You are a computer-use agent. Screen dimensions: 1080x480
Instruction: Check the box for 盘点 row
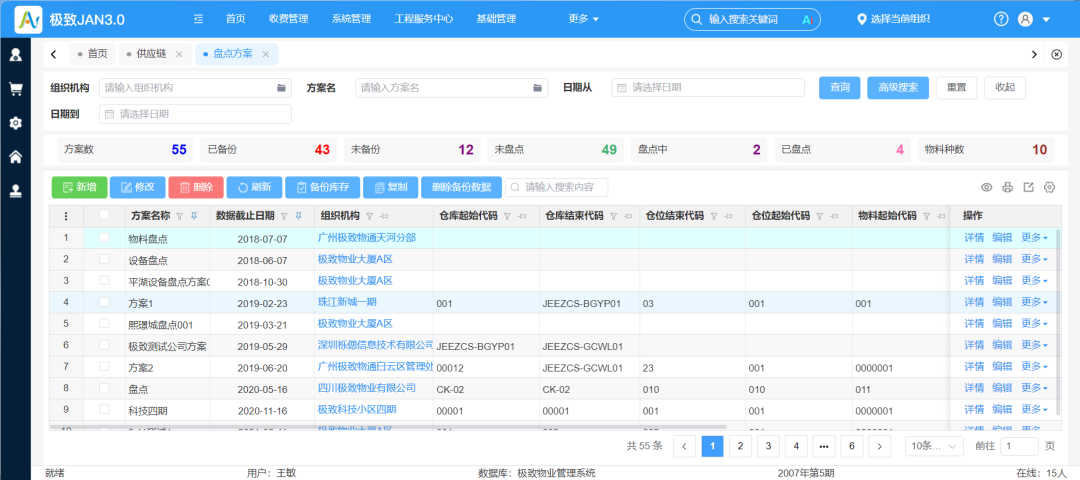pos(104,388)
